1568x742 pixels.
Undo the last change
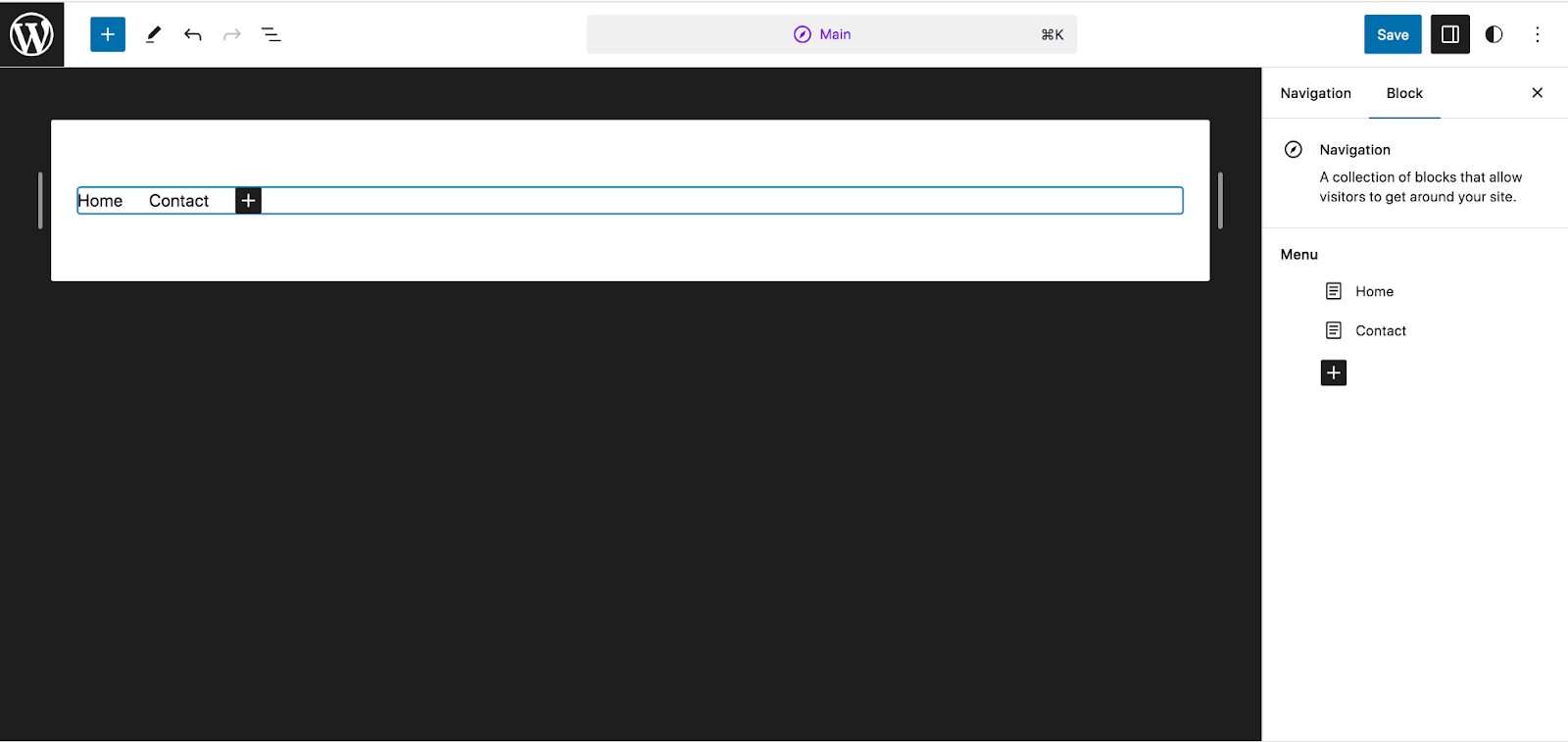193,34
